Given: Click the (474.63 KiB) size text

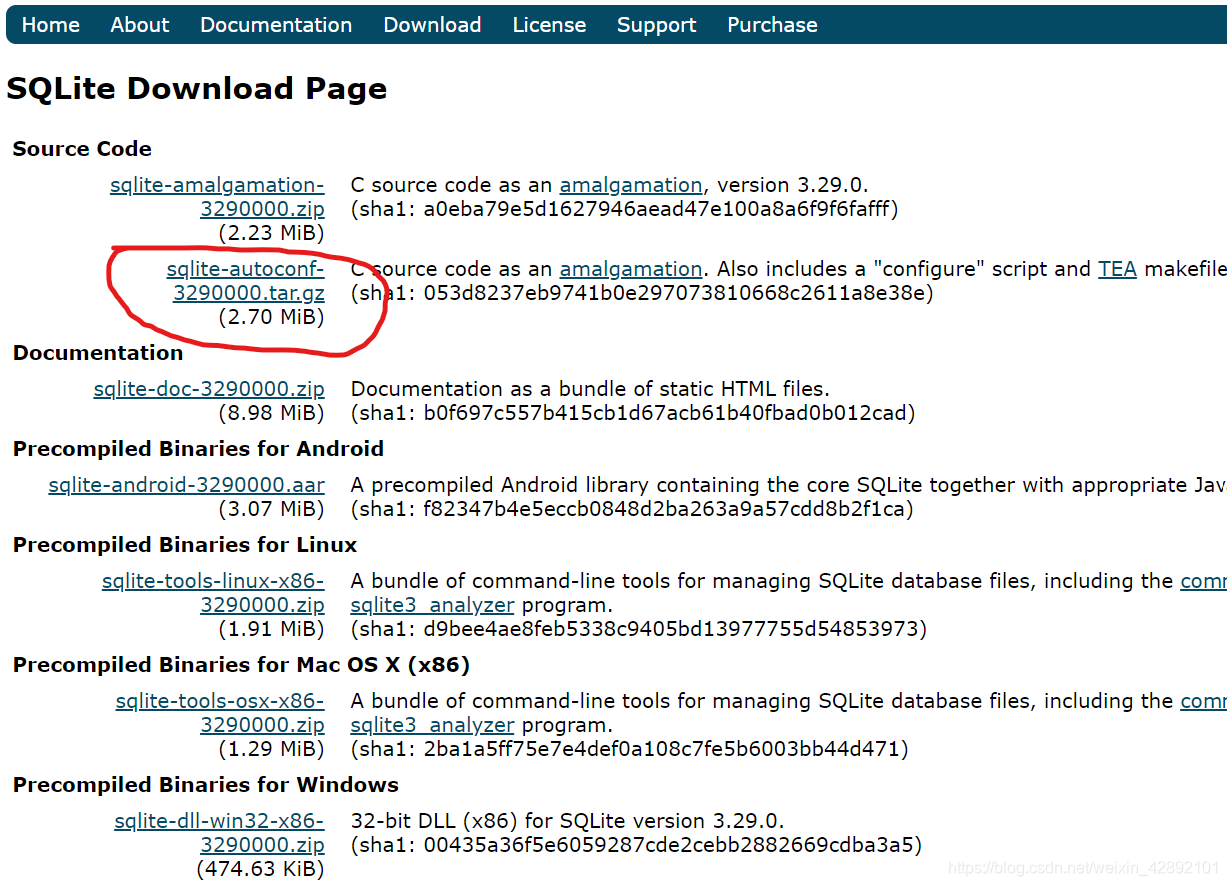Looking at the screenshot, I should (261, 869).
